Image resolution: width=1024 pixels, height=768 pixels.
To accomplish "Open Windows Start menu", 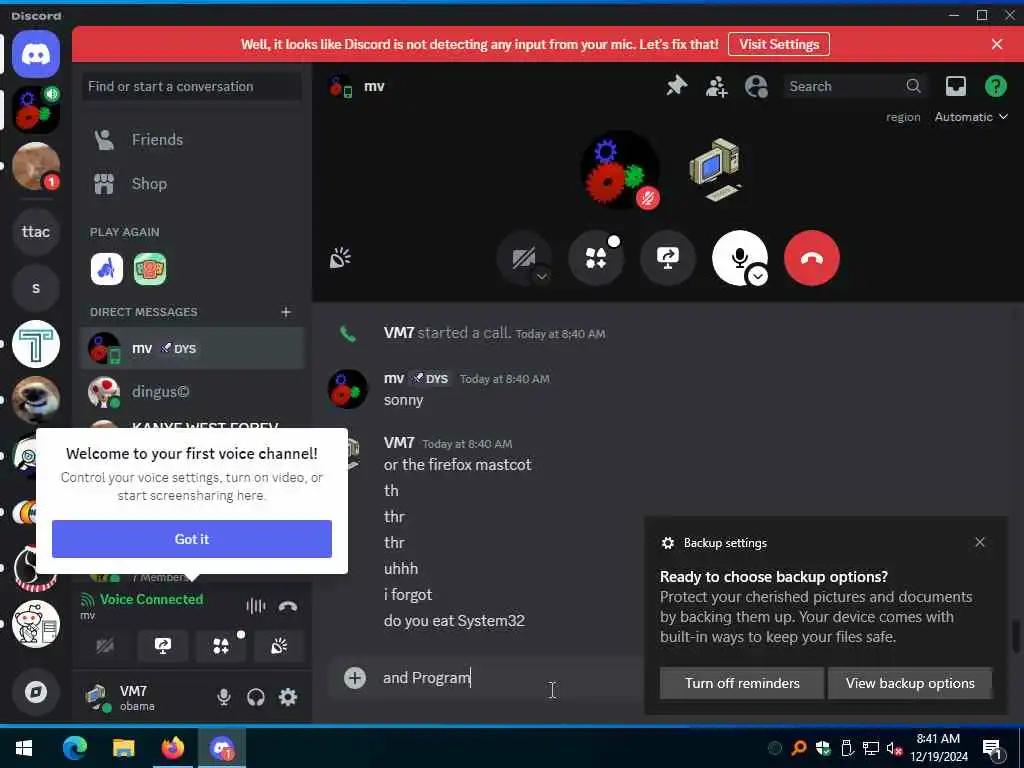I will pyautogui.click(x=24, y=748).
